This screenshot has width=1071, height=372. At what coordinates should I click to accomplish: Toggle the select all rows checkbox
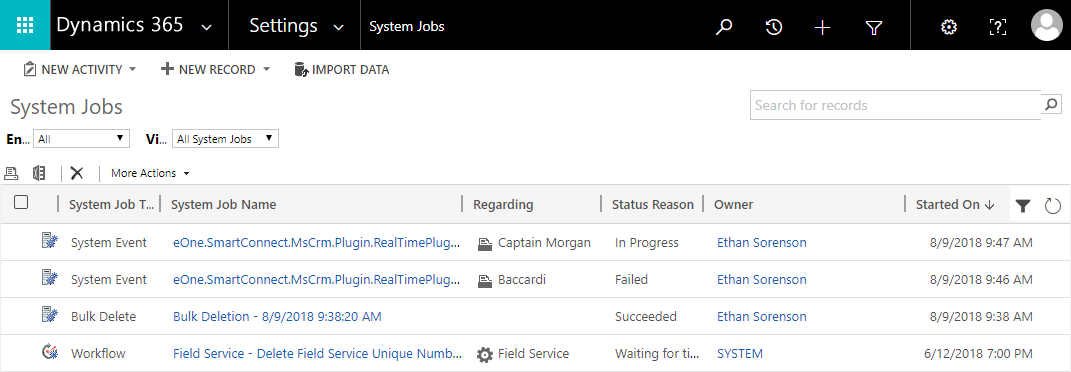[21, 202]
